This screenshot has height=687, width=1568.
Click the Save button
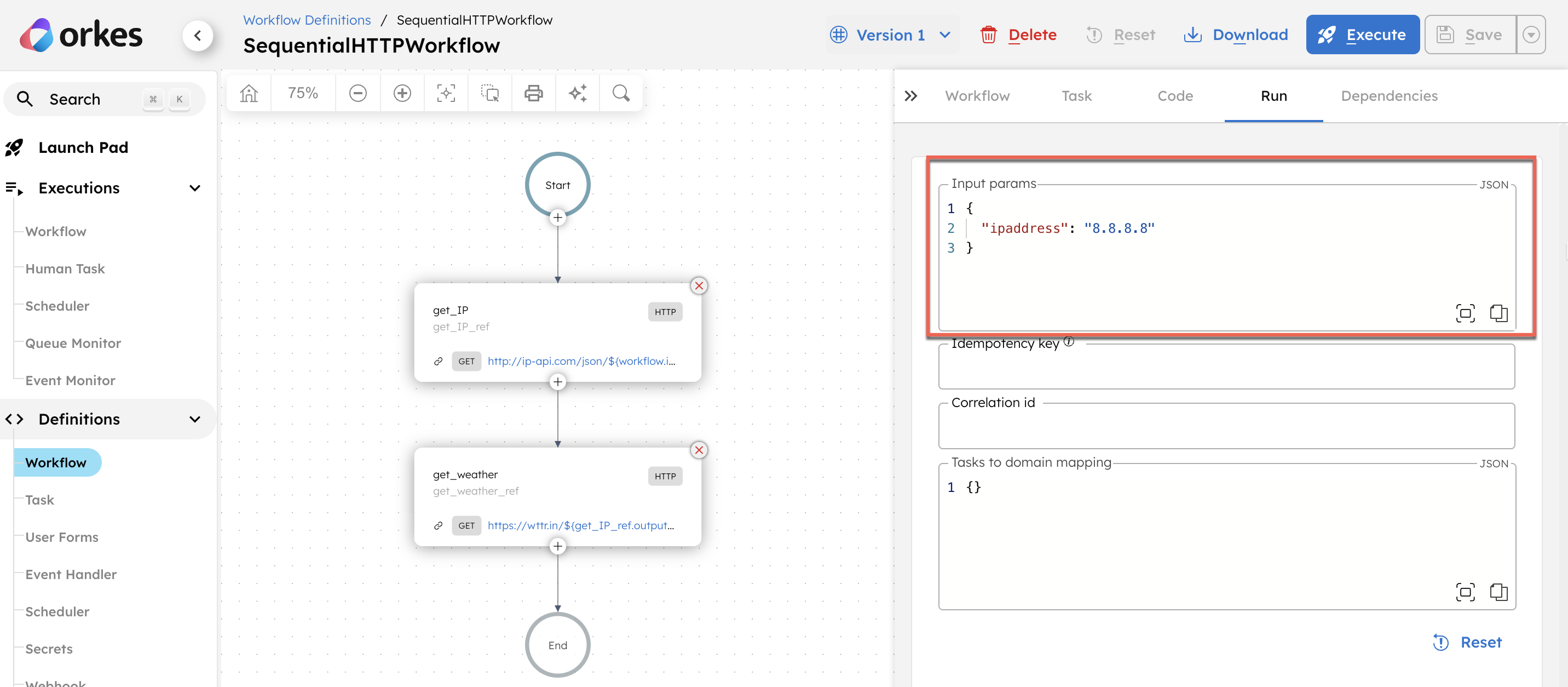[x=1470, y=35]
